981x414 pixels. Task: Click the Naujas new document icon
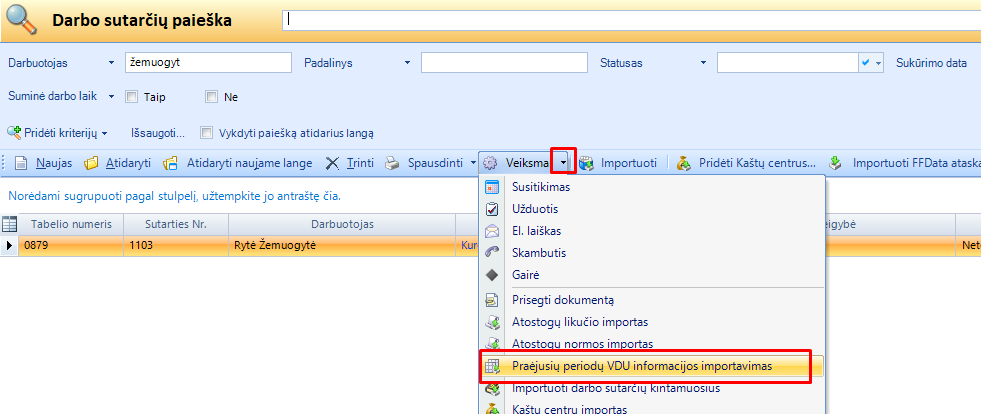coord(20,162)
